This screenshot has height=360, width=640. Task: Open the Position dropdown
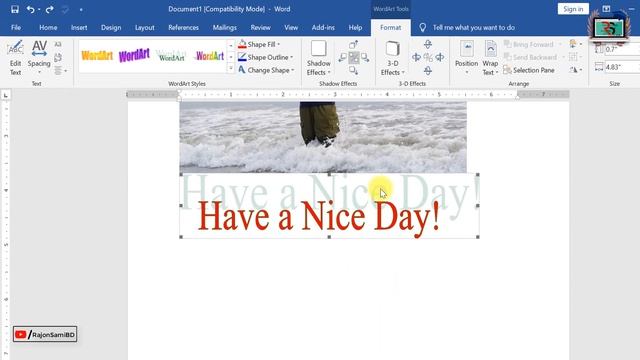click(466, 58)
